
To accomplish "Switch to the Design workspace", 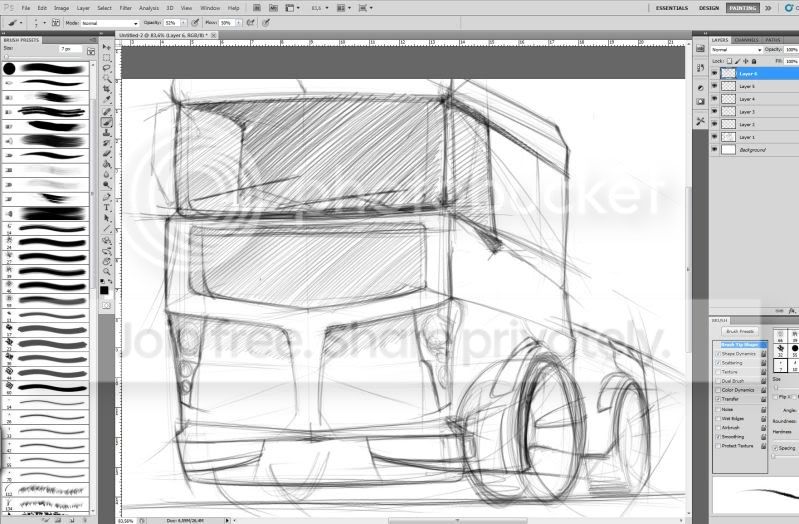I will [x=709, y=8].
